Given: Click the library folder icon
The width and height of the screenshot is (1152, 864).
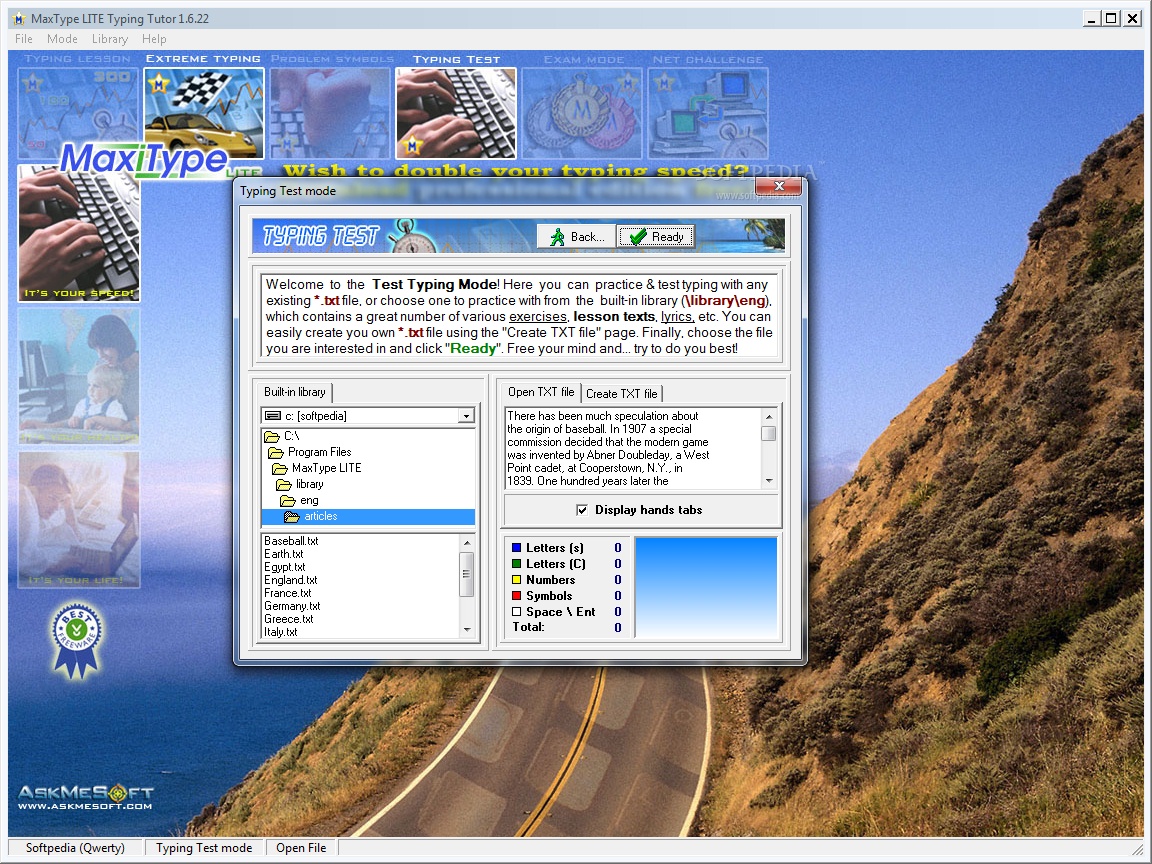Looking at the screenshot, I should tap(284, 484).
